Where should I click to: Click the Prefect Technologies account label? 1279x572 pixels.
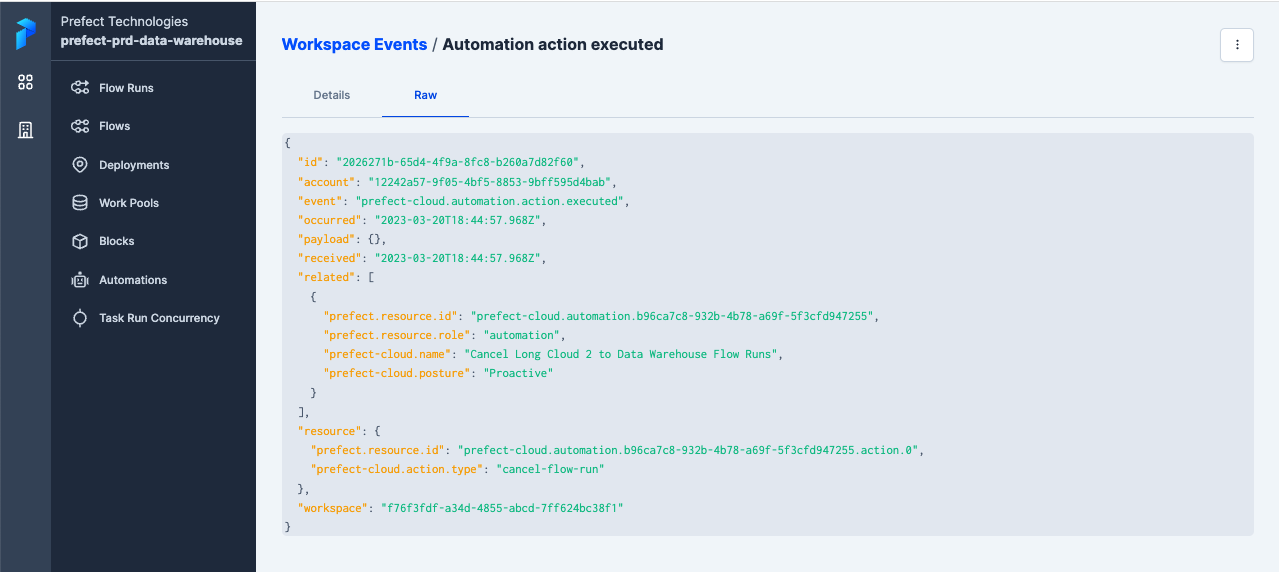tap(124, 21)
